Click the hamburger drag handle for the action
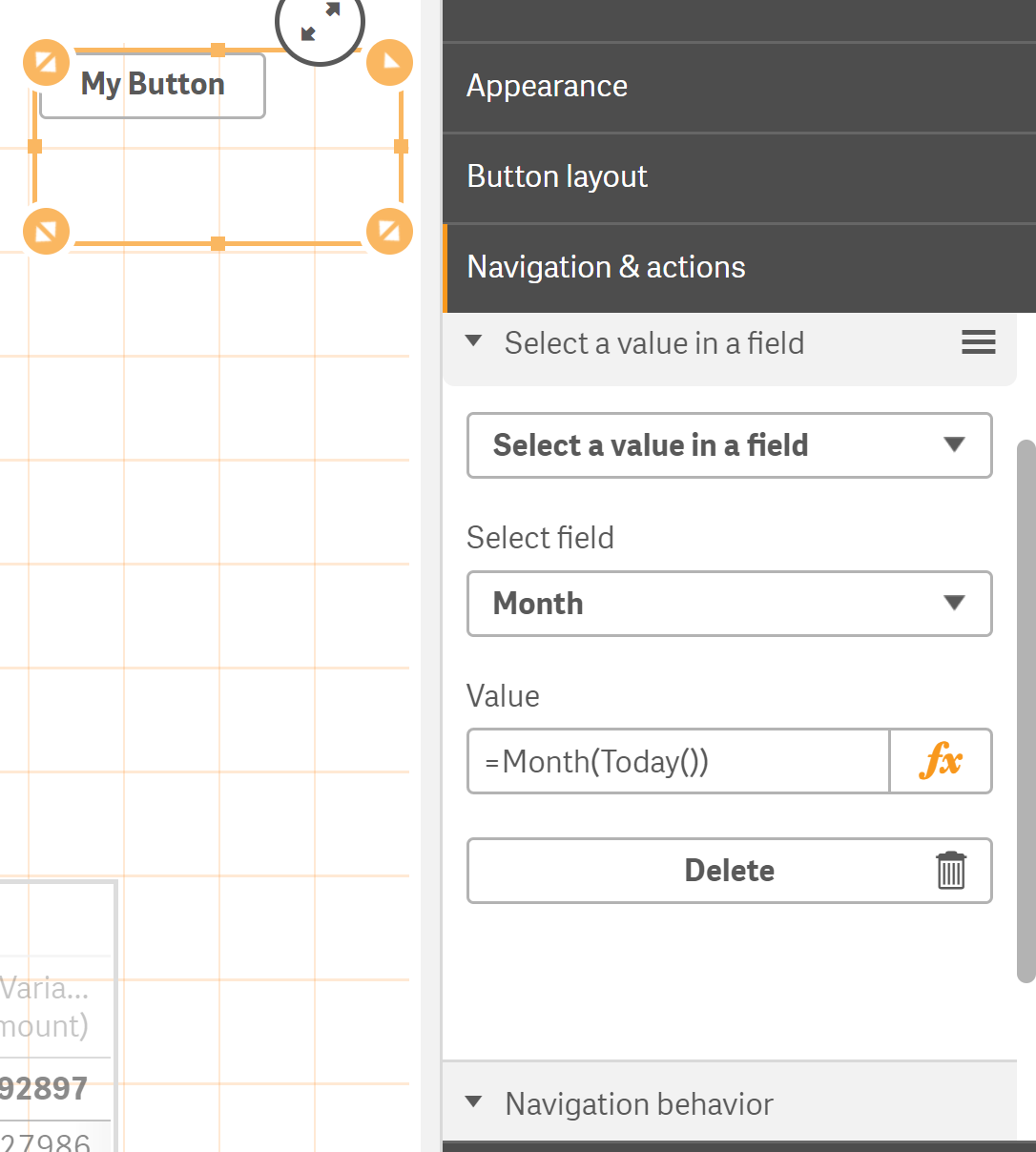The height and width of the screenshot is (1152, 1036). click(x=978, y=342)
